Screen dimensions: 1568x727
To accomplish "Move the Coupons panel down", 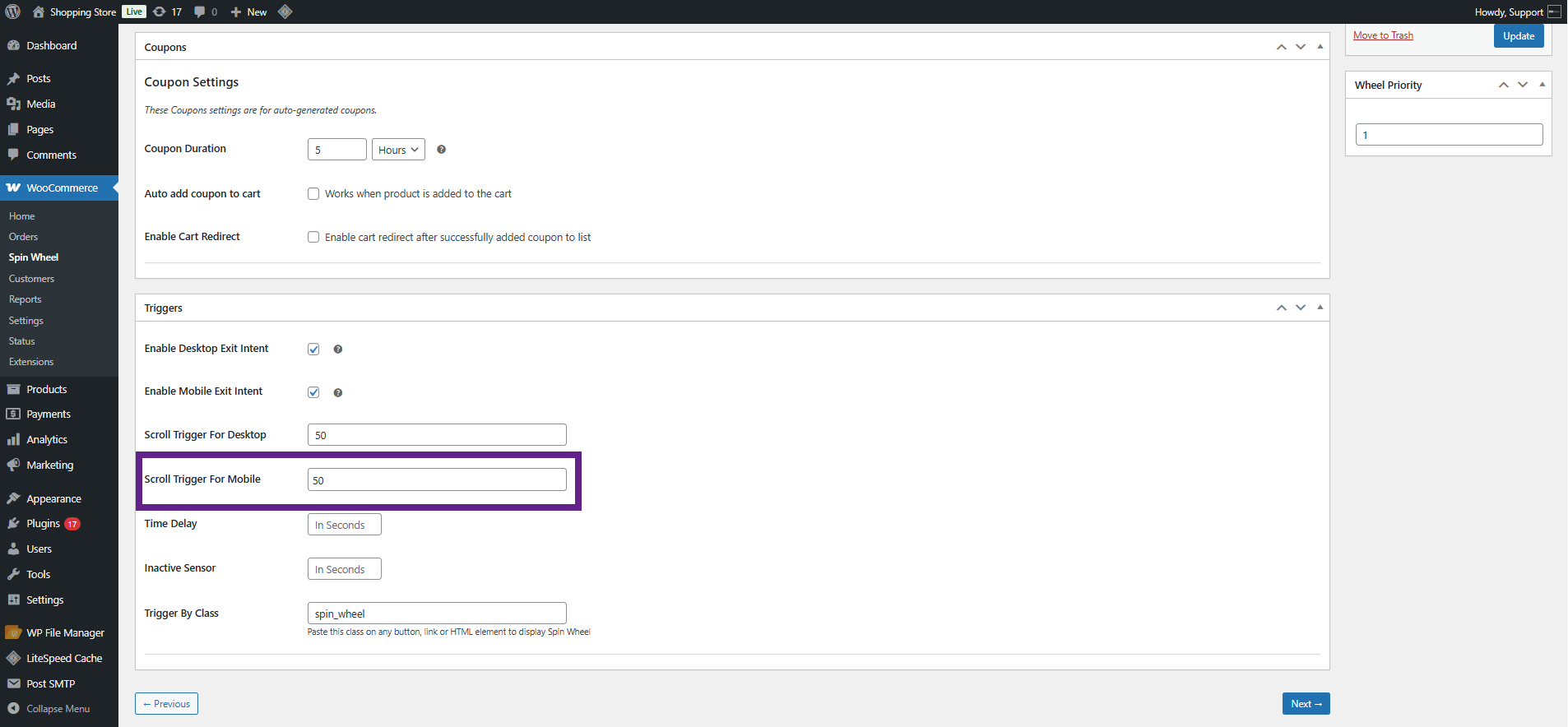I will [1301, 47].
